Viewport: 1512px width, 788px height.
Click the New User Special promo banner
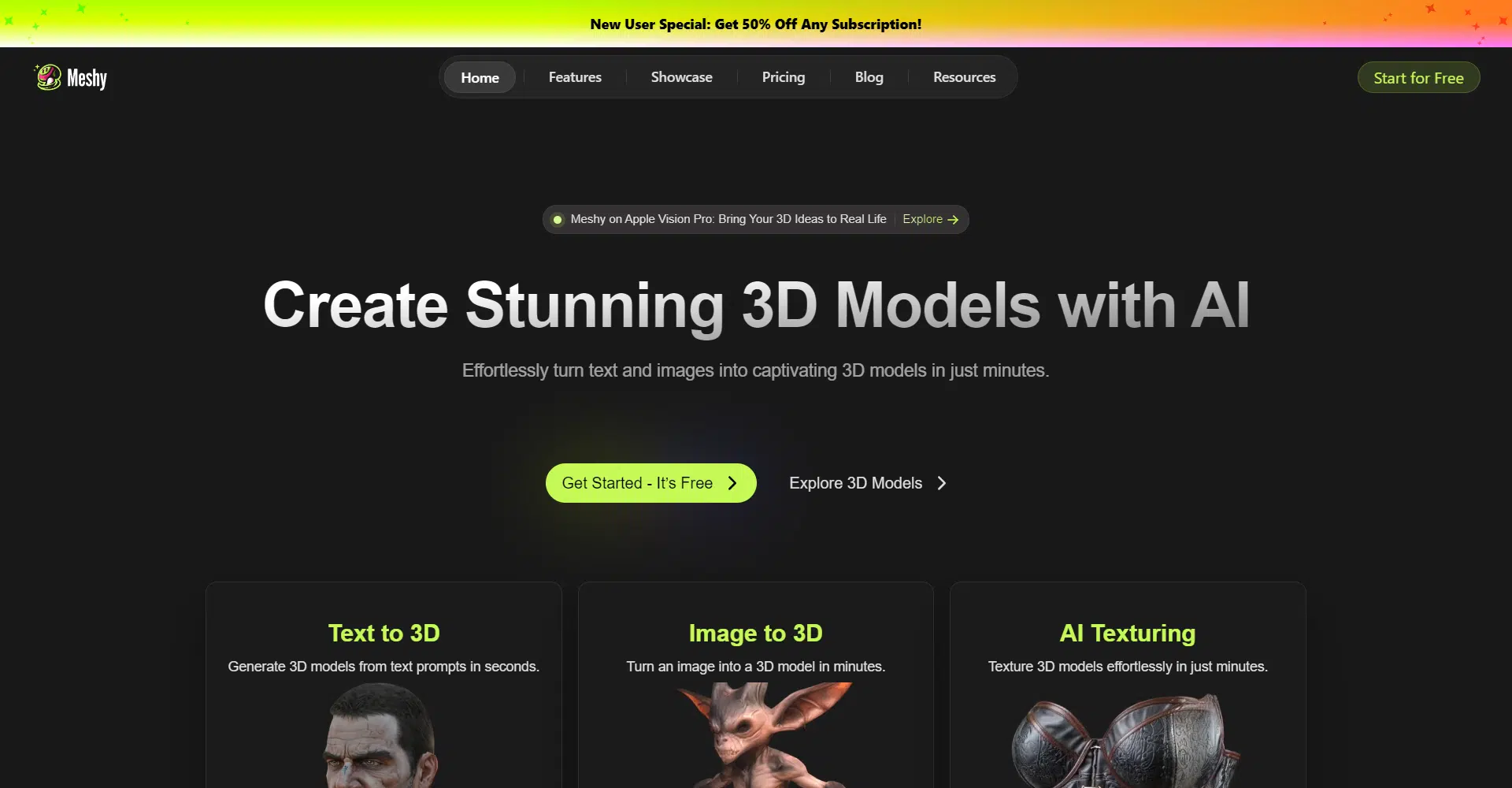[x=755, y=24]
